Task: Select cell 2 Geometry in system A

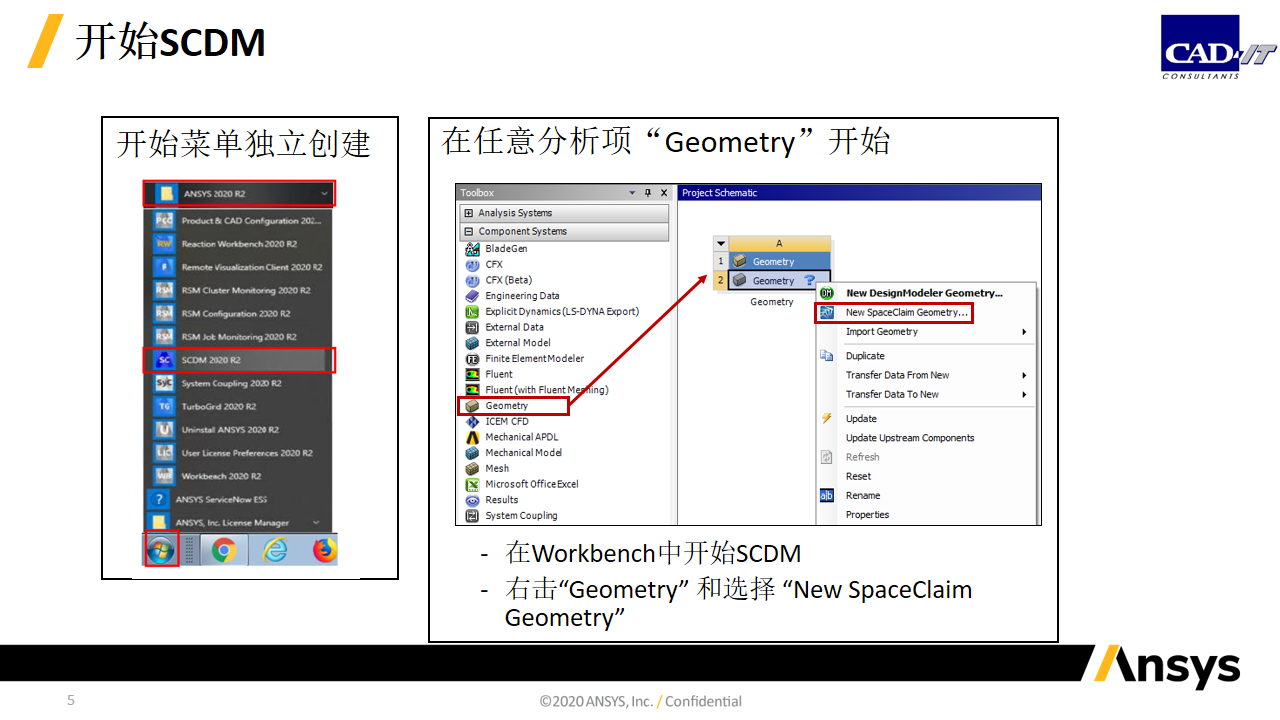Action: pos(780,281)
